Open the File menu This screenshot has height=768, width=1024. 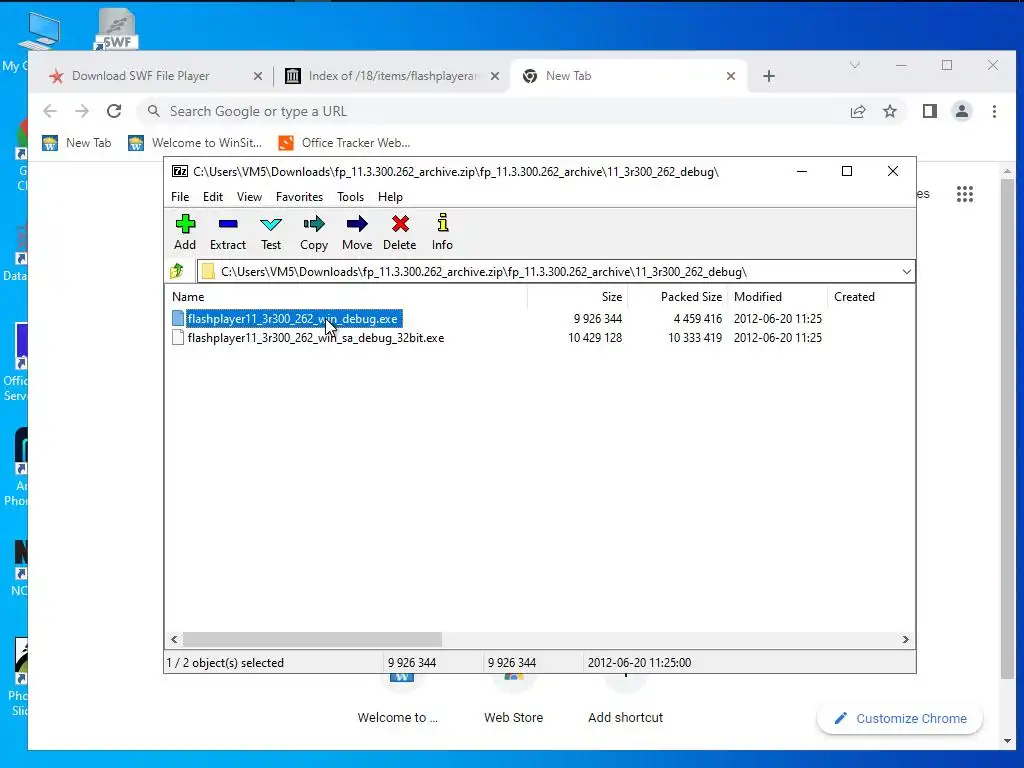point(180,197)
